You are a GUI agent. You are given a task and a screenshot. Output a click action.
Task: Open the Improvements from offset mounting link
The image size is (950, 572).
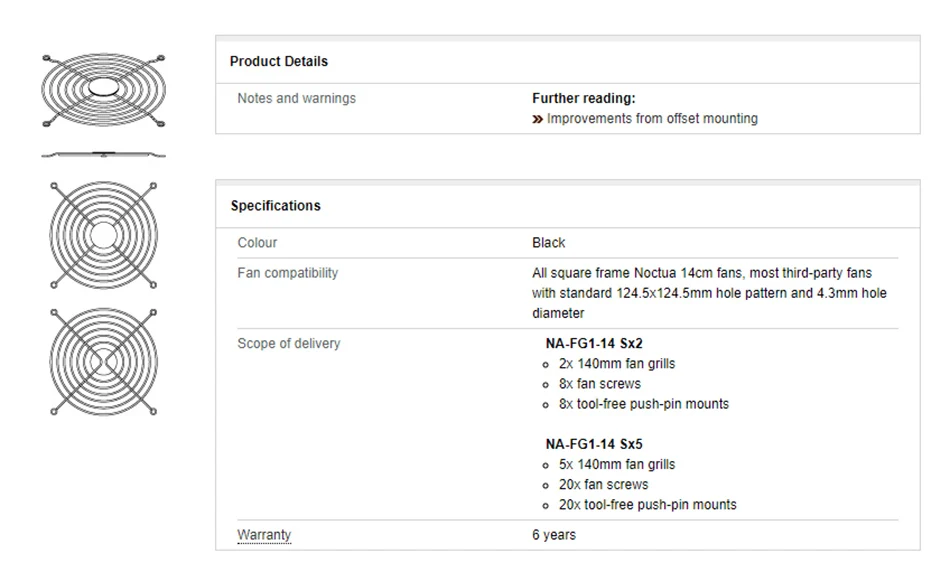[x=652, y=118]
